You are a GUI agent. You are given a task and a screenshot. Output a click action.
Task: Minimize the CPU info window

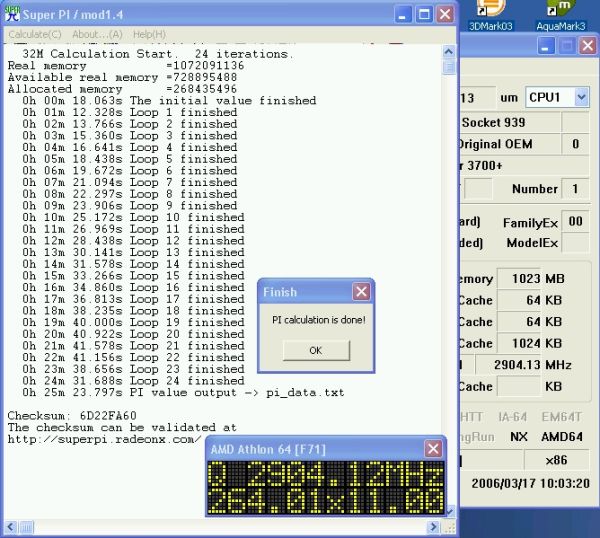pos(546,46)
